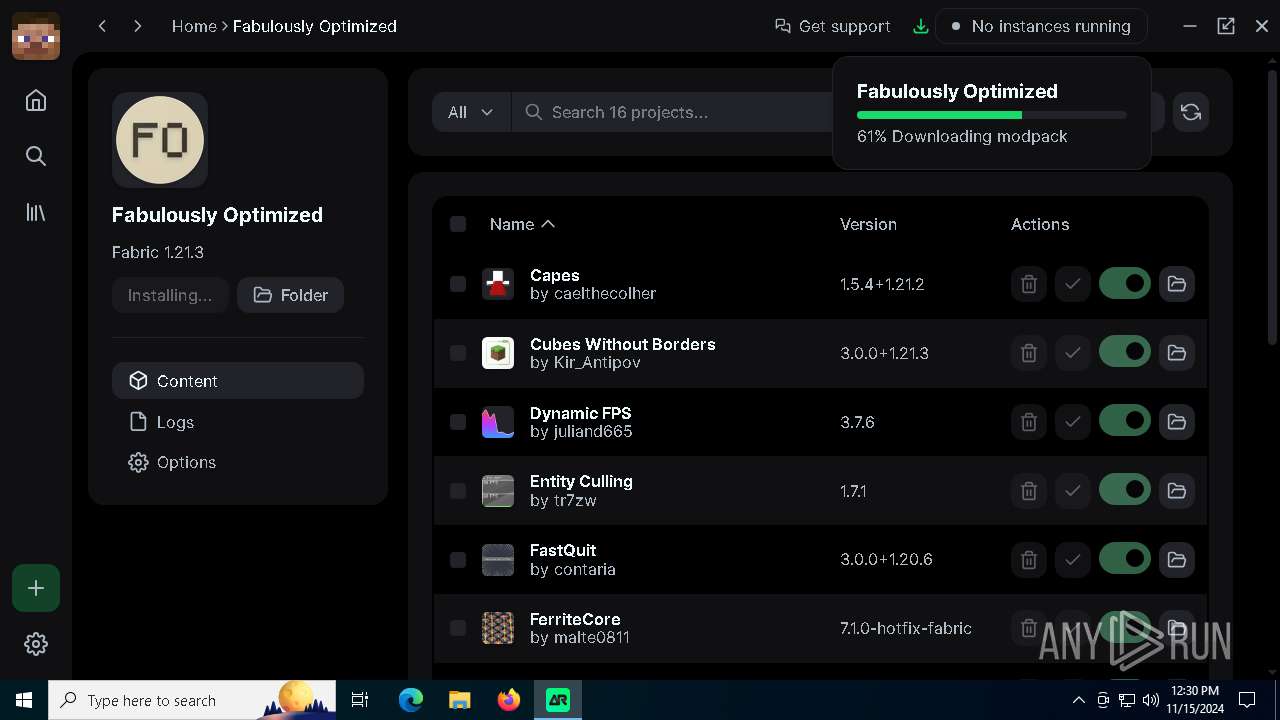The width and height of the screenshot is (1280, 720).
Task: Open the notification center icon
Action: [x=1247, y=700]
